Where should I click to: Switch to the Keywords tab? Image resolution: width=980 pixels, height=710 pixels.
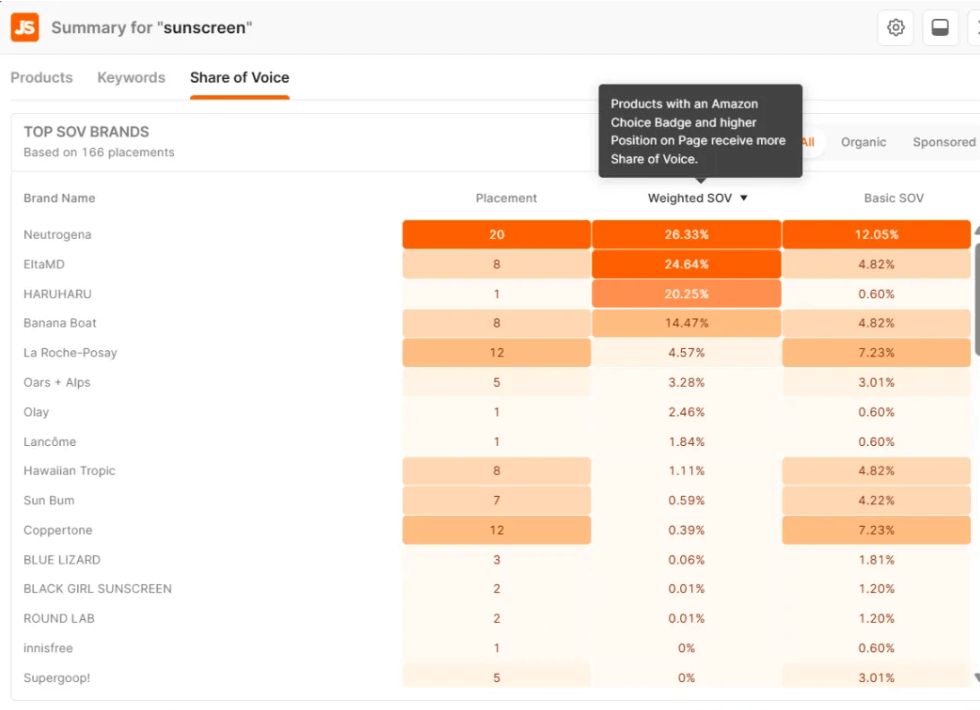click(x=131, y=78)
